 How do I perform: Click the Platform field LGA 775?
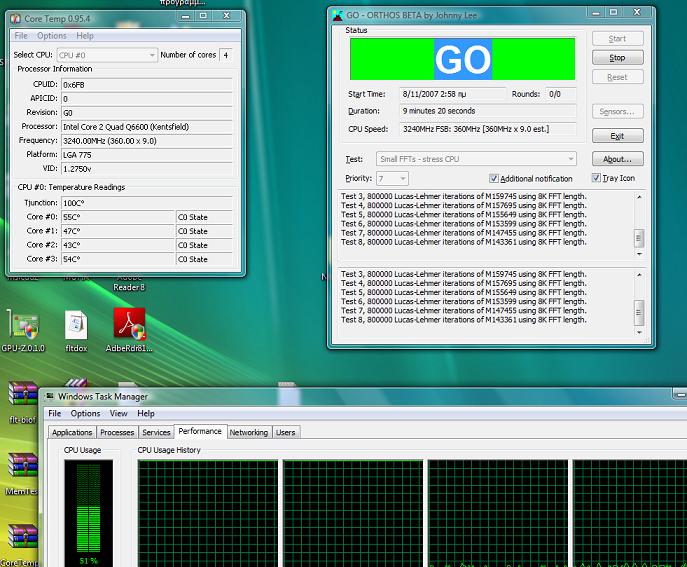click(x=146, y=155)
